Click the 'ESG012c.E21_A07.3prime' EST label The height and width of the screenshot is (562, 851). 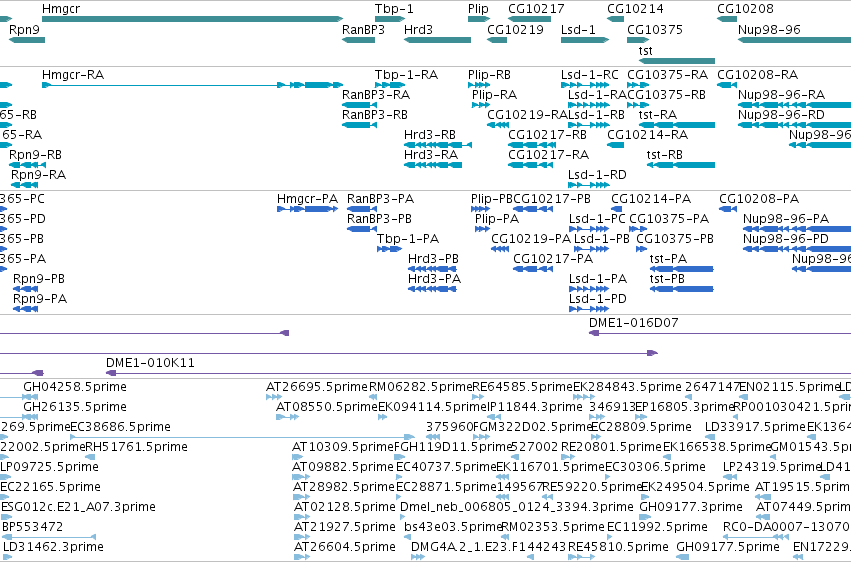pos(78,507)
